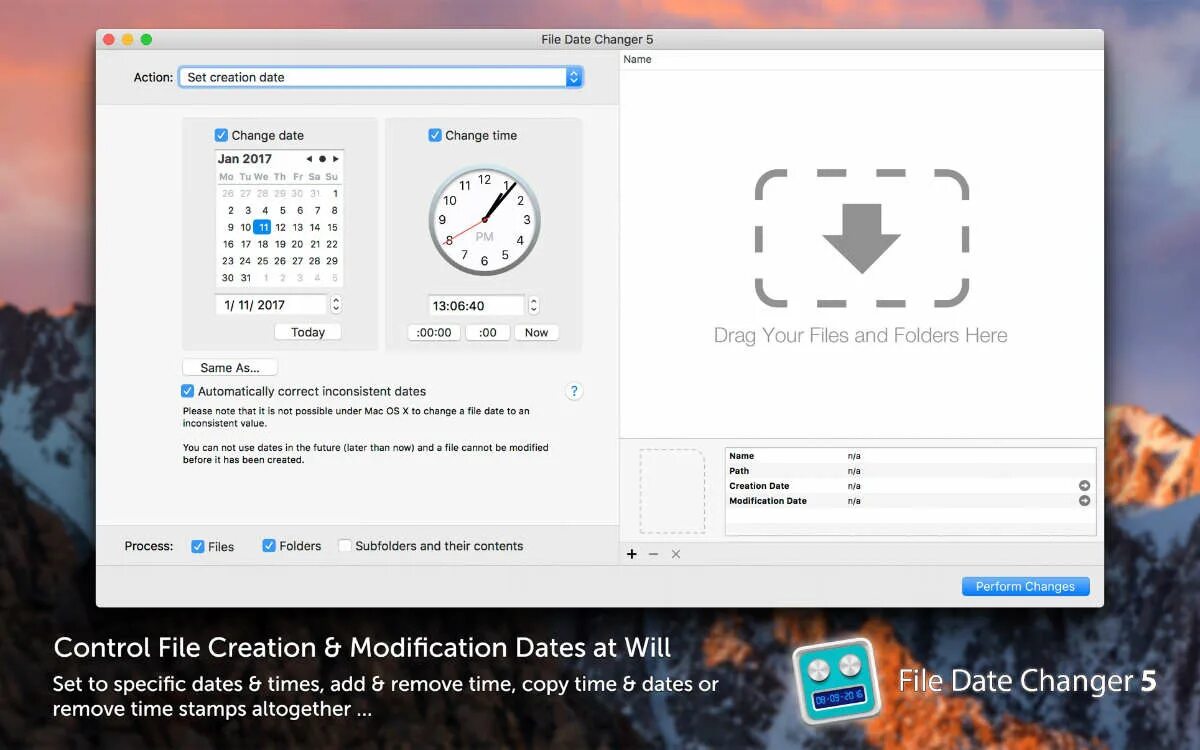The width and height of the screenshot is (1200, 750).
Task: Click the Perform Changes button
Action: point(1025,587)
